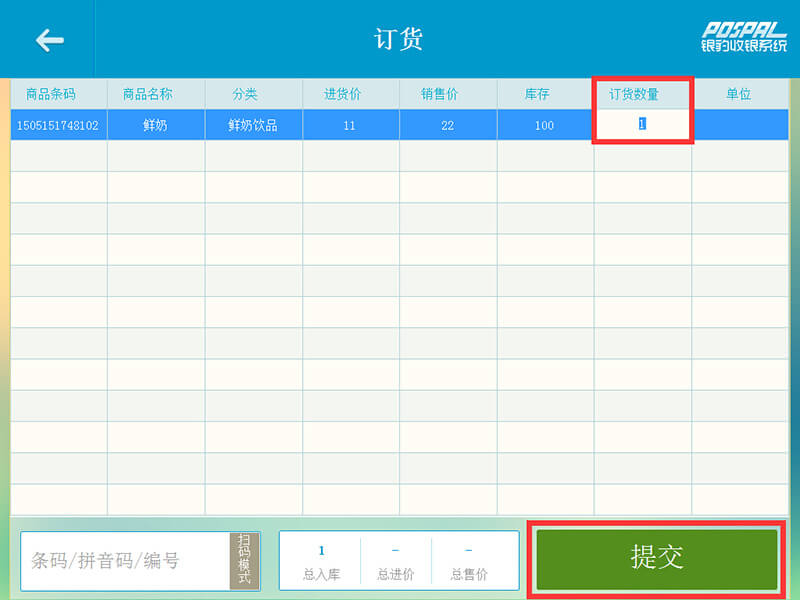The image size is (800, 600).
Task: Click the back arrow icon
Action: click(49, 39)
